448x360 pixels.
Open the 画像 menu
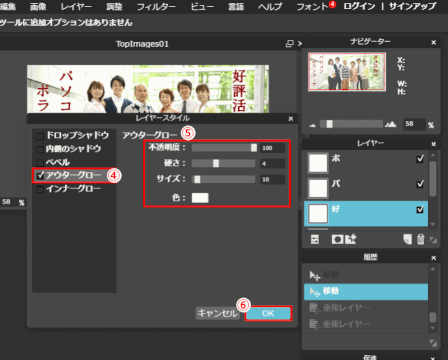click(x=38, y=6)
